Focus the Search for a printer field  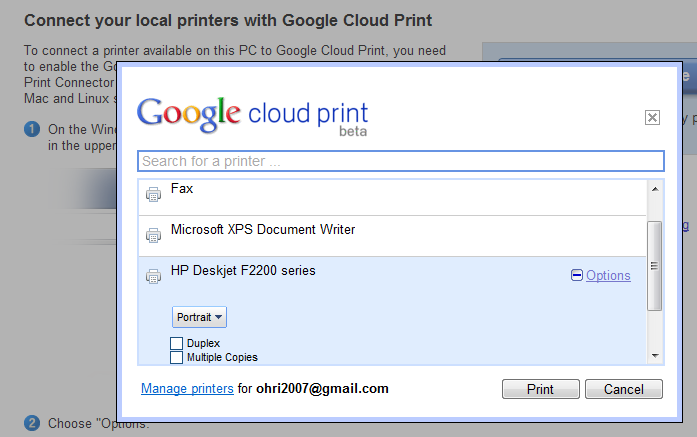click(400, 161)
